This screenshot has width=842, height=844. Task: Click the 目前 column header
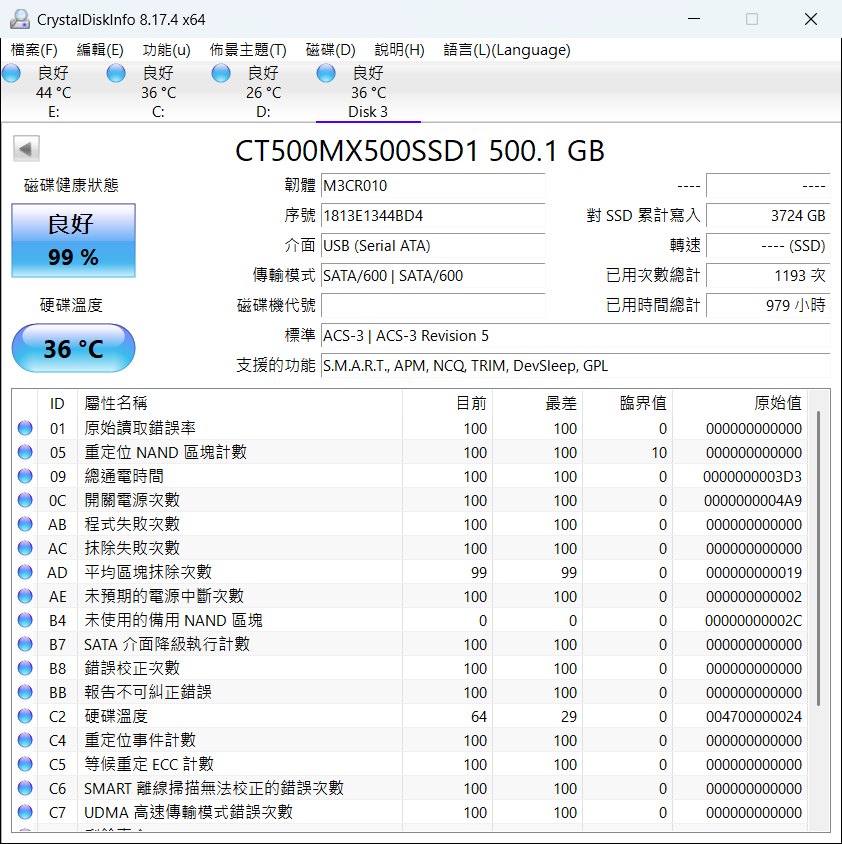[447, 403]
